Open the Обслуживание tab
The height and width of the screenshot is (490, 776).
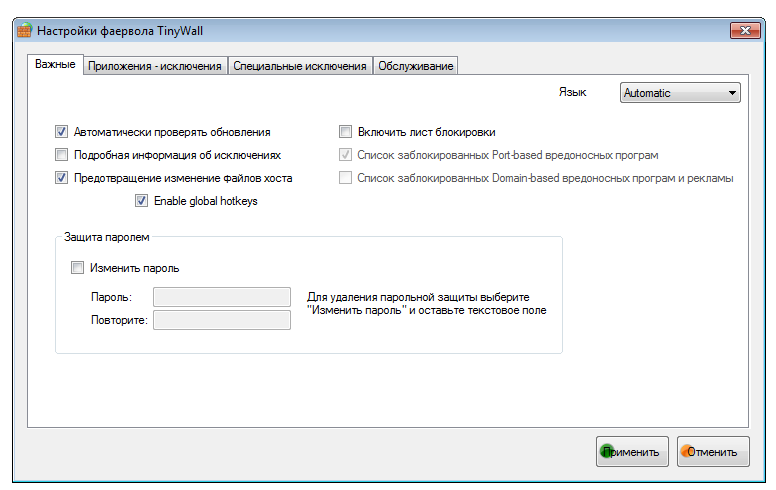click(x=415, y=66)
